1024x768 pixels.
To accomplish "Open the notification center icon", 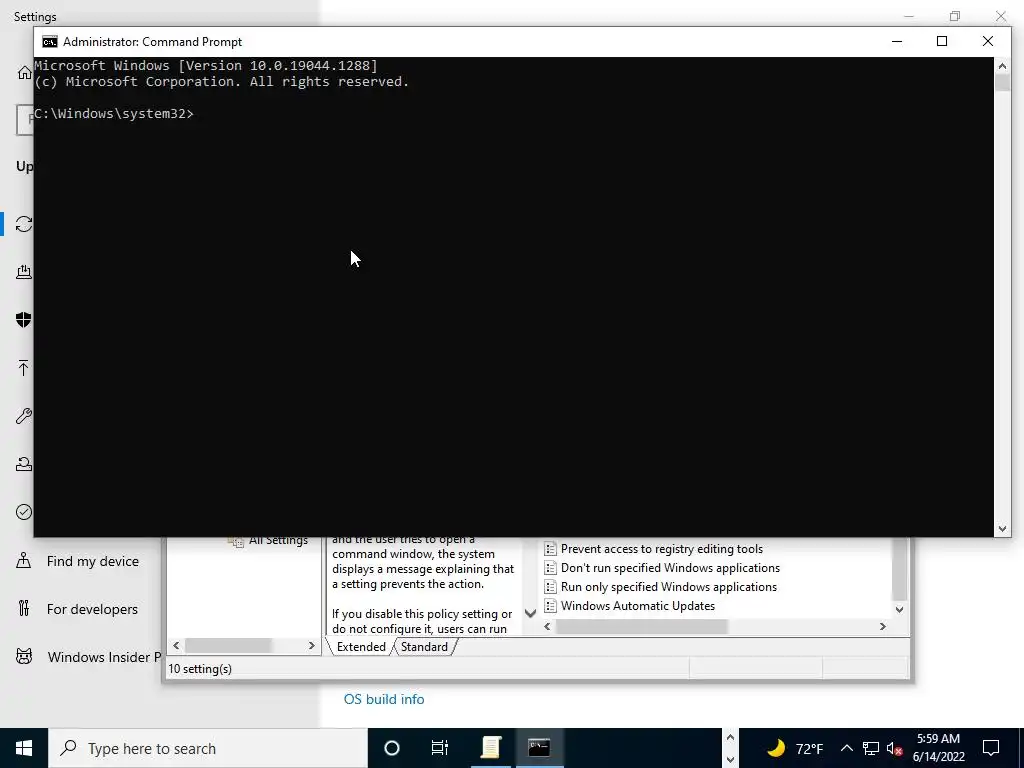I will pos(991,748).
